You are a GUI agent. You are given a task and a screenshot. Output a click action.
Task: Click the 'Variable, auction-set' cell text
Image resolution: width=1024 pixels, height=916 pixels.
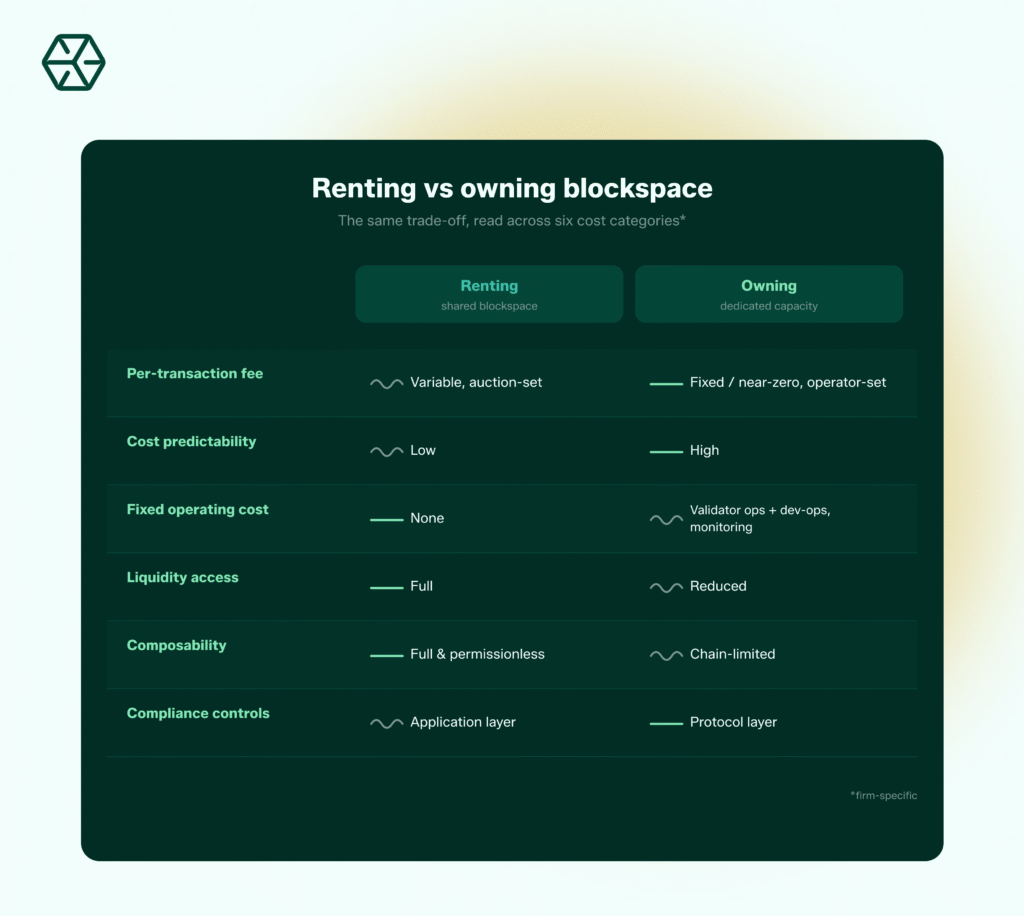pos(476,382)
